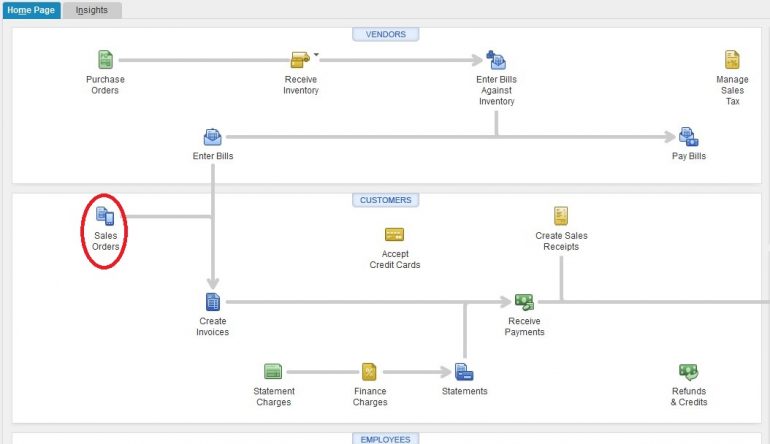Expand the Receive Inventory dropdown arrow
Viewport: 770px width, 444px height.
point(317,54)
